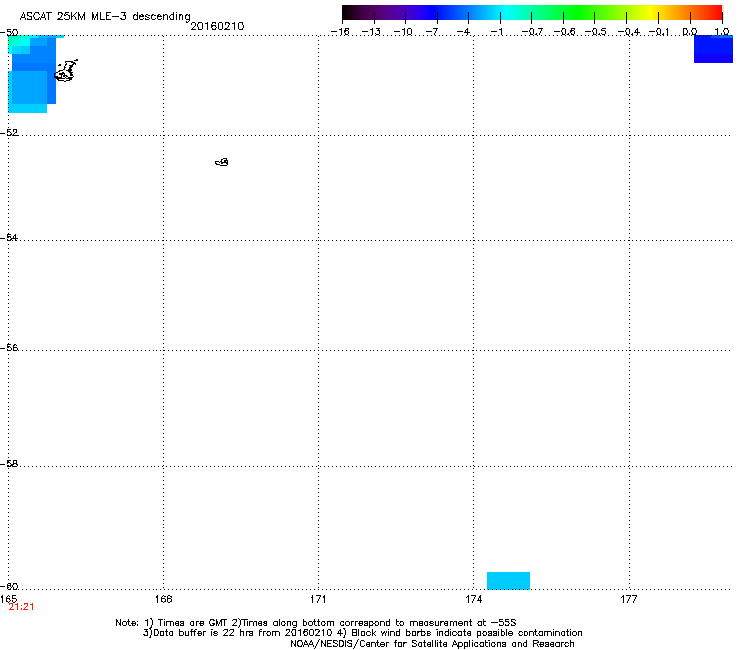Click the '-1' color scale label
740x650 pixels.
(x=496, y=32)
